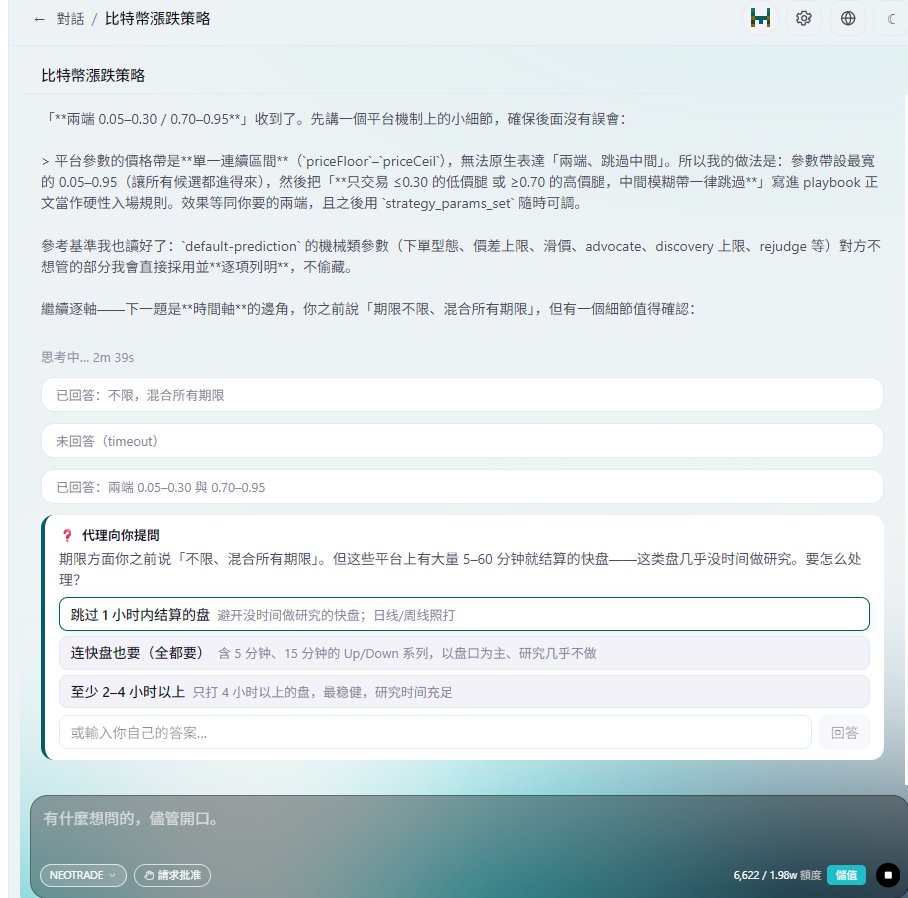Select option 连快盘也要（全都要）
The image size is (908, 898).
(x=464, y=653)
